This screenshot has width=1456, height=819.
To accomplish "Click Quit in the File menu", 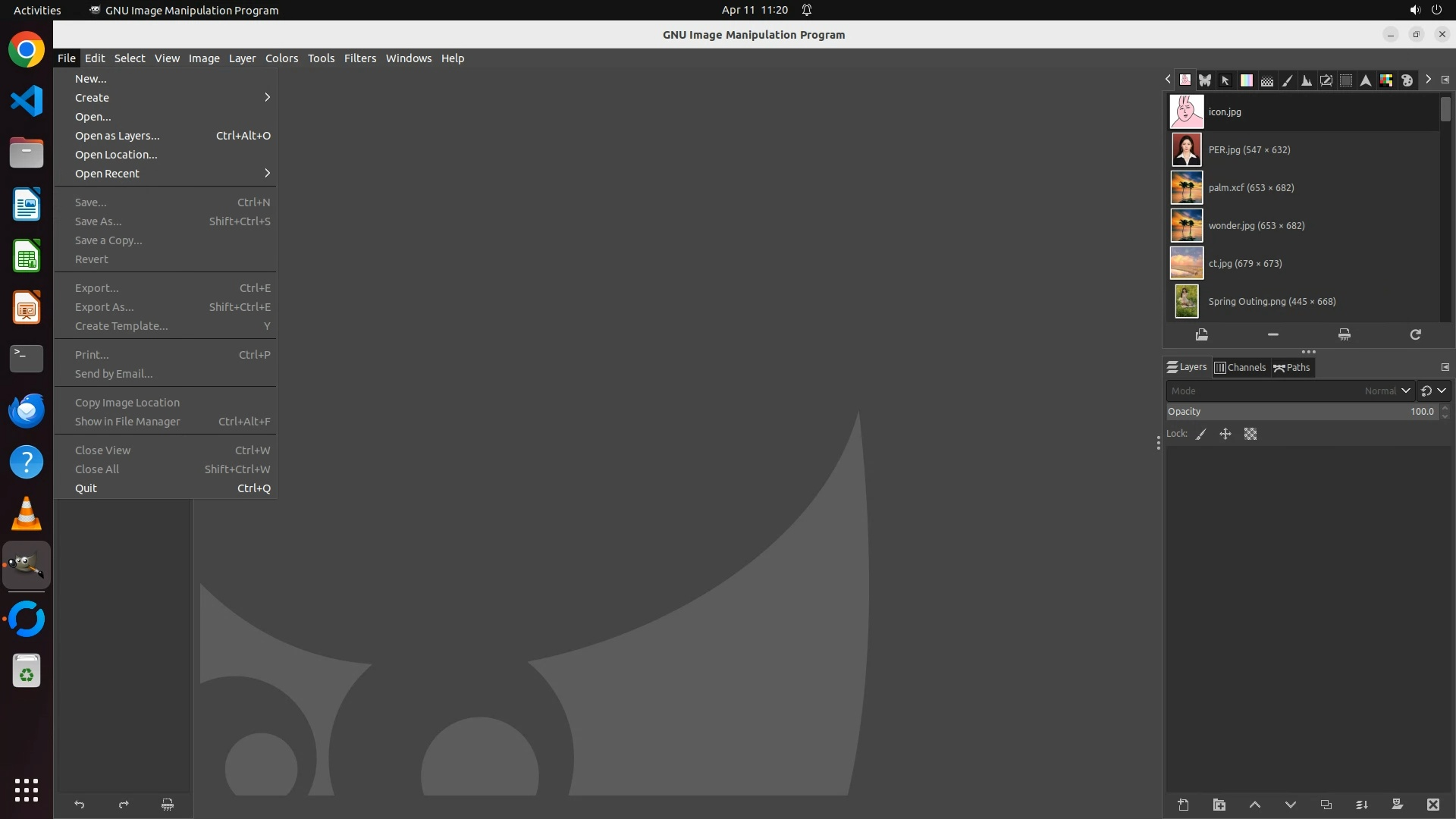I will click(86, 488).
